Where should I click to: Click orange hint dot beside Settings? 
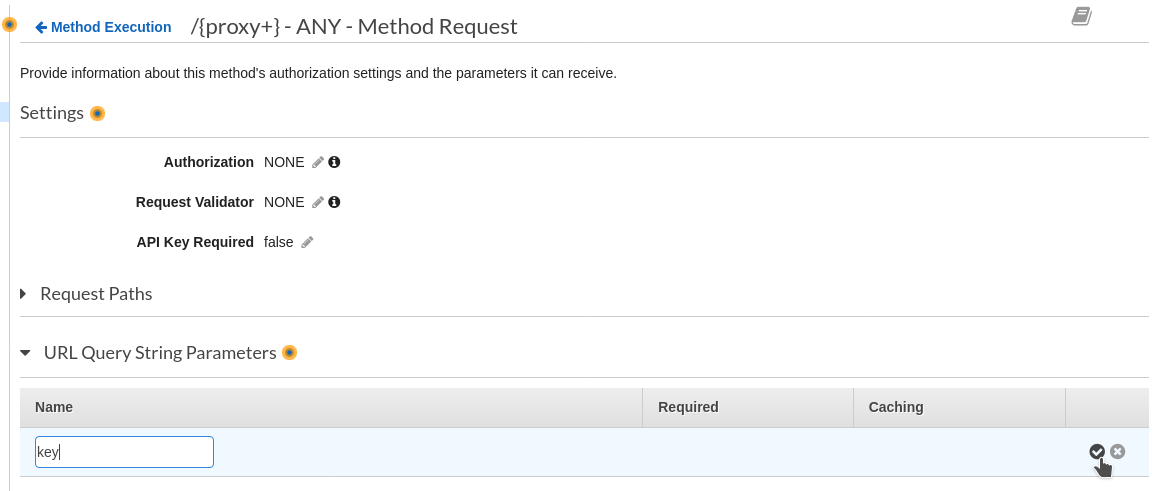97,113
